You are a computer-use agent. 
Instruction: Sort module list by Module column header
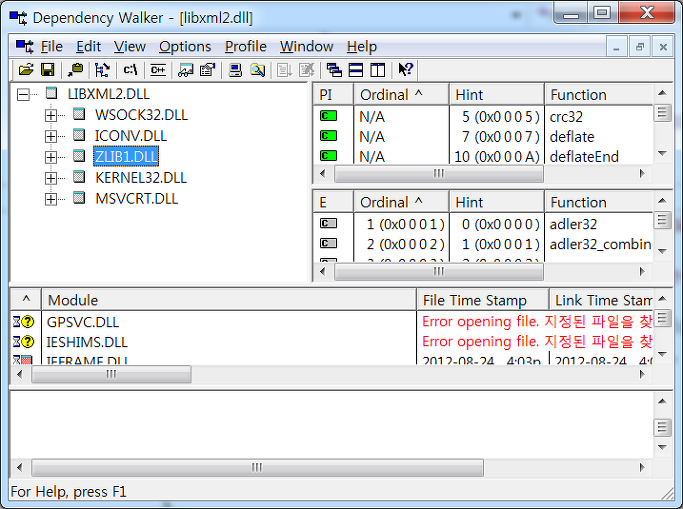229,300
